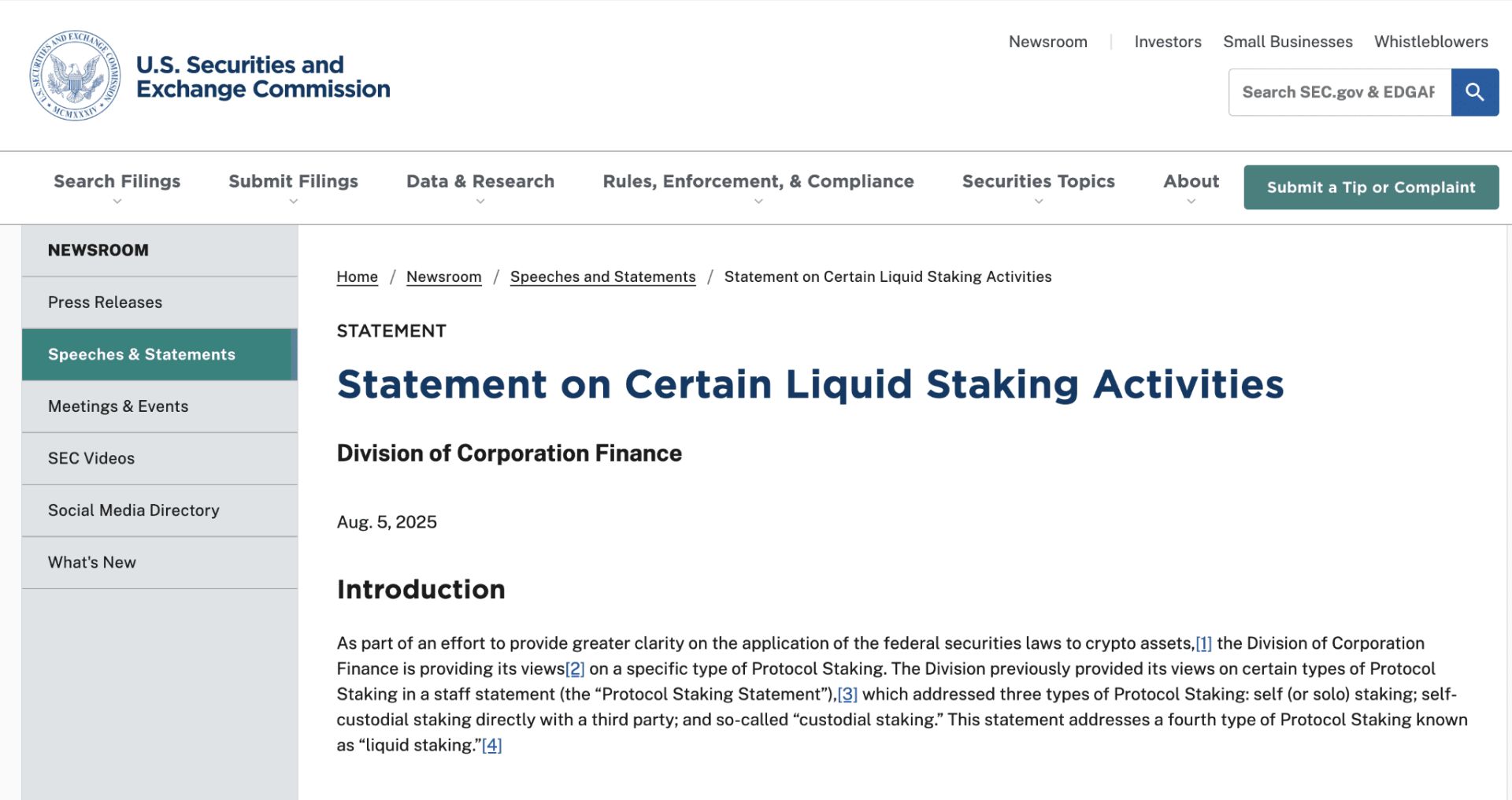Viewport: 1512px width, 800px height.
Task: Open SEC Videos in the sidebar
Action: click(x=160, y=458)
